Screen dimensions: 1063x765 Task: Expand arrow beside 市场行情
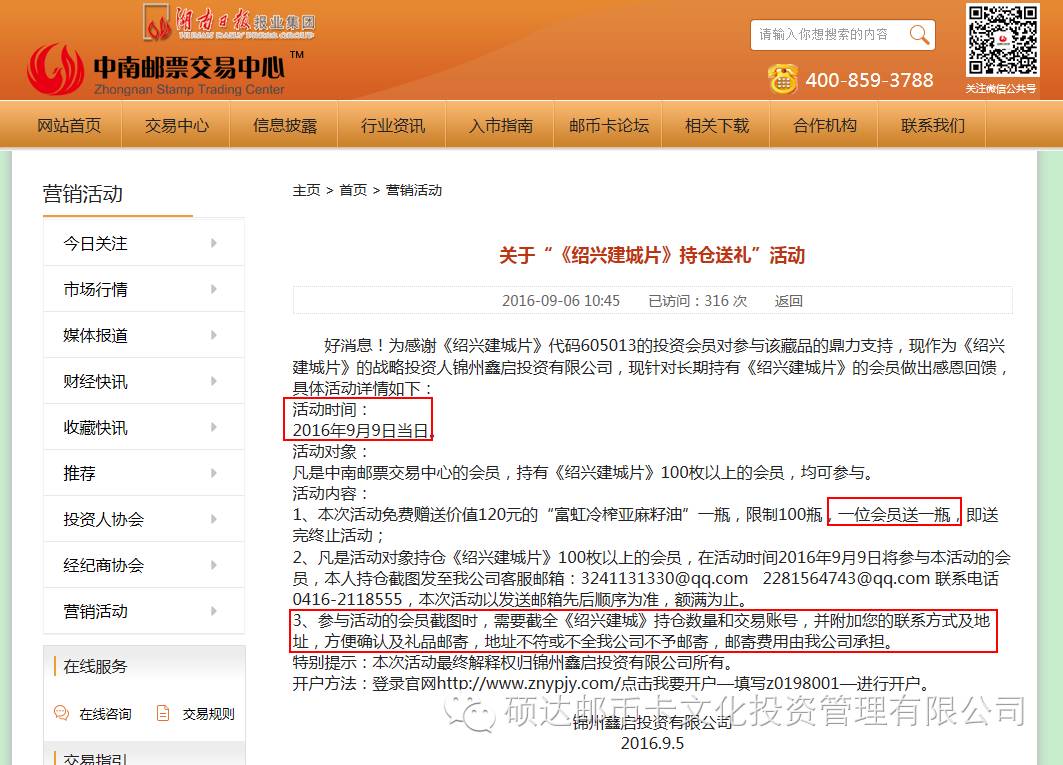[214, 289]
